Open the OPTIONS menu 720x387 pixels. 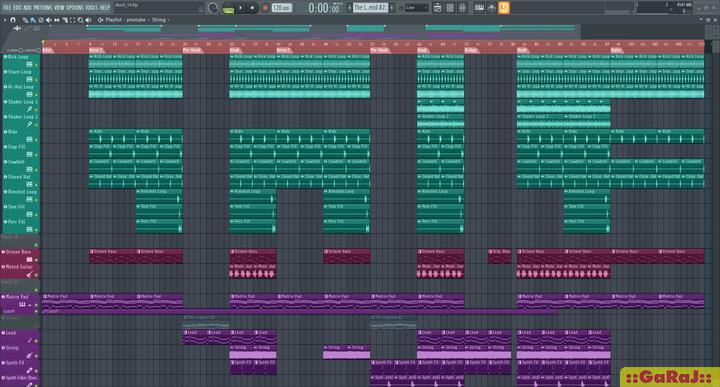tap(76, 8)
